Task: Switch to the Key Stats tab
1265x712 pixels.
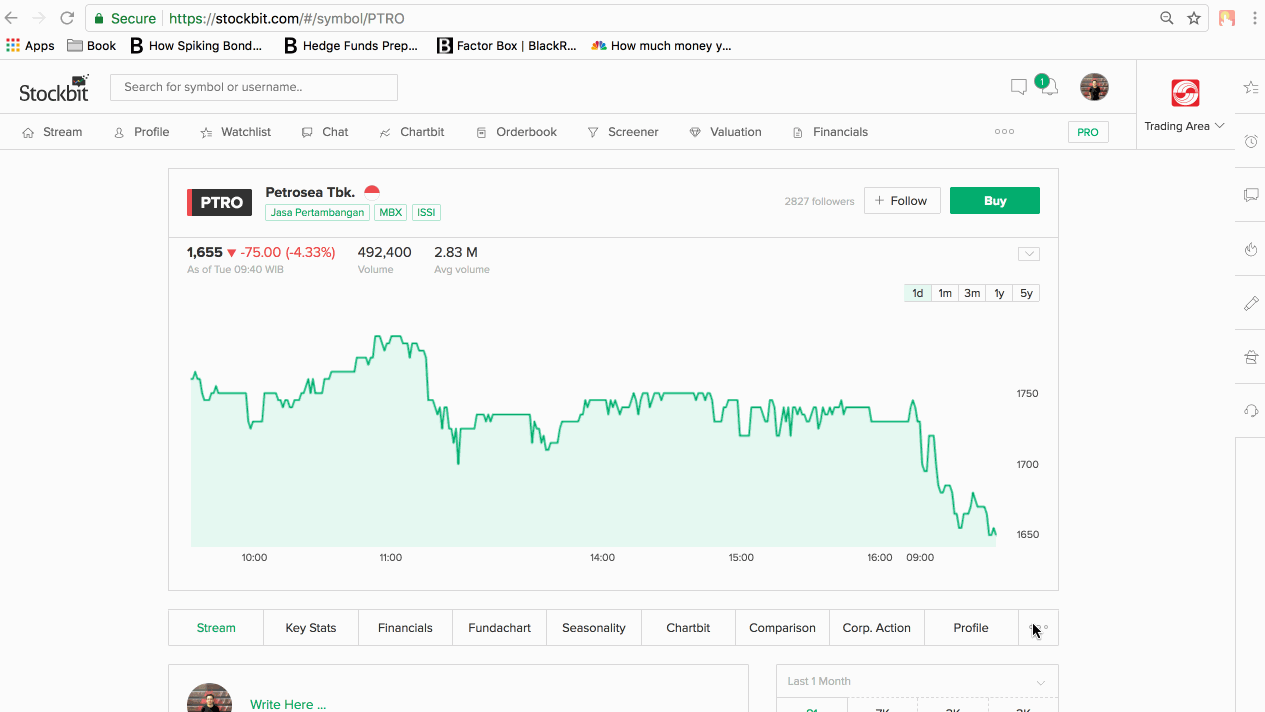Action: (x=311, y=628)
